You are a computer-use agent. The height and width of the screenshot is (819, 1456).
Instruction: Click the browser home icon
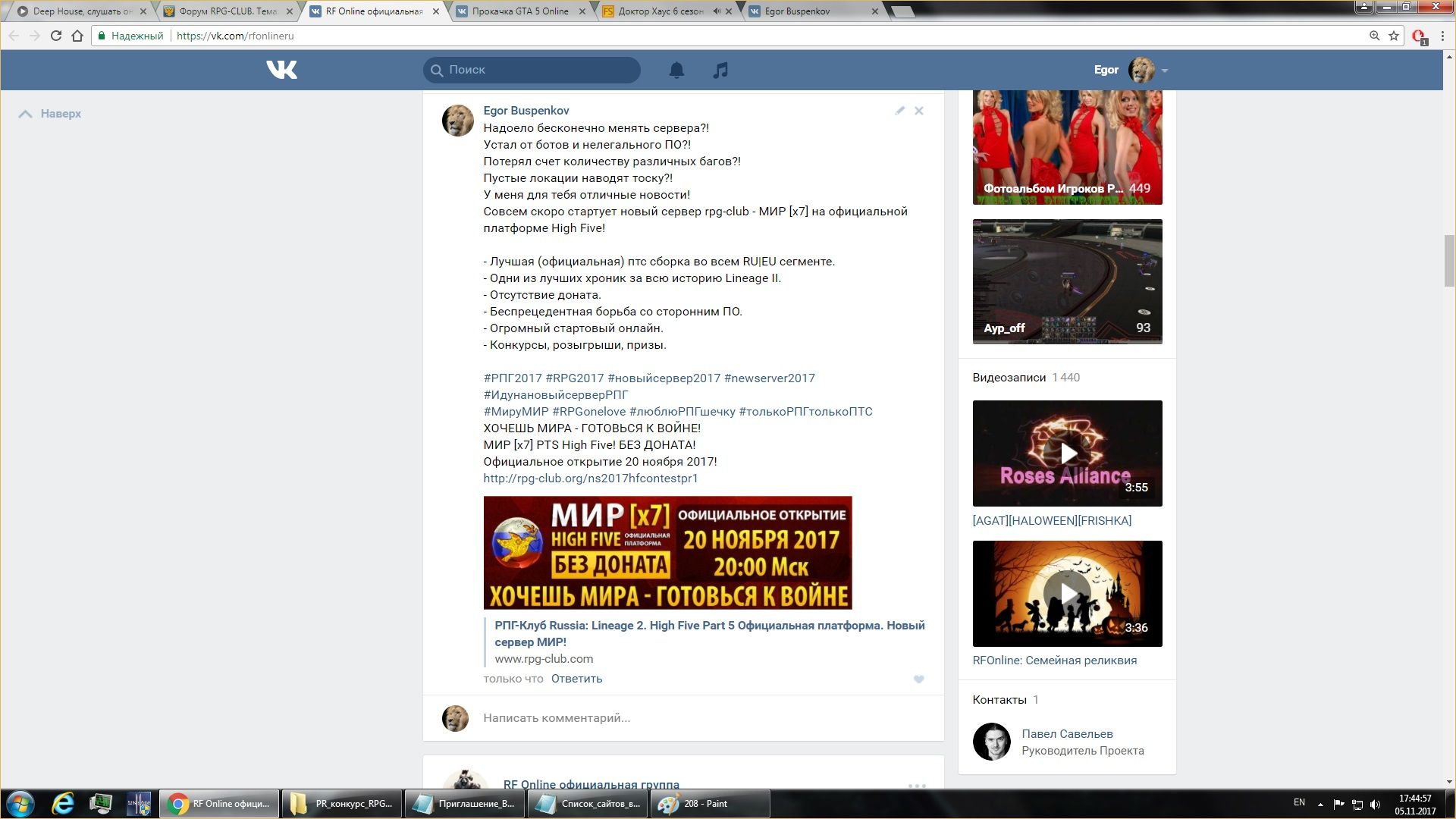[x=77, y=36]
